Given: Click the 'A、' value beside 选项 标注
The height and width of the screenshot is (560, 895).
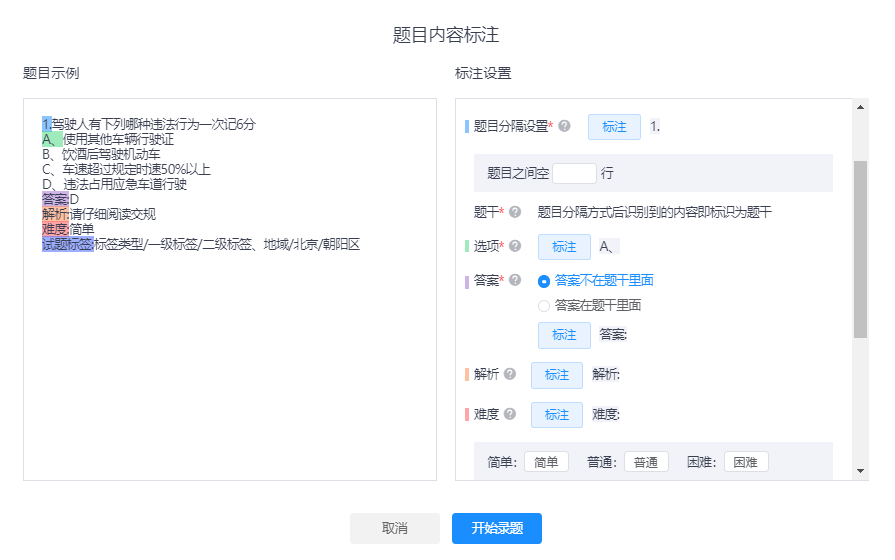Looking at the screenshot, I should 608,247.
